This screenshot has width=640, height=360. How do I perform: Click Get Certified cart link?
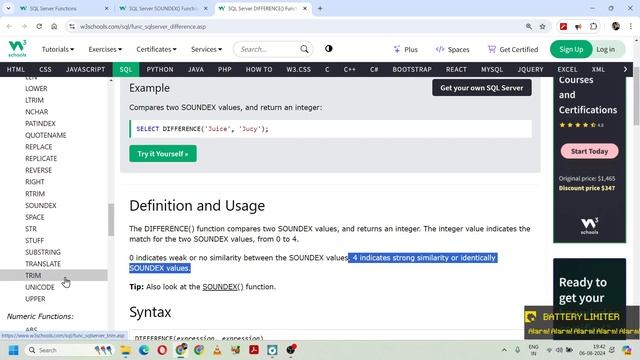[x=513, y=49]
